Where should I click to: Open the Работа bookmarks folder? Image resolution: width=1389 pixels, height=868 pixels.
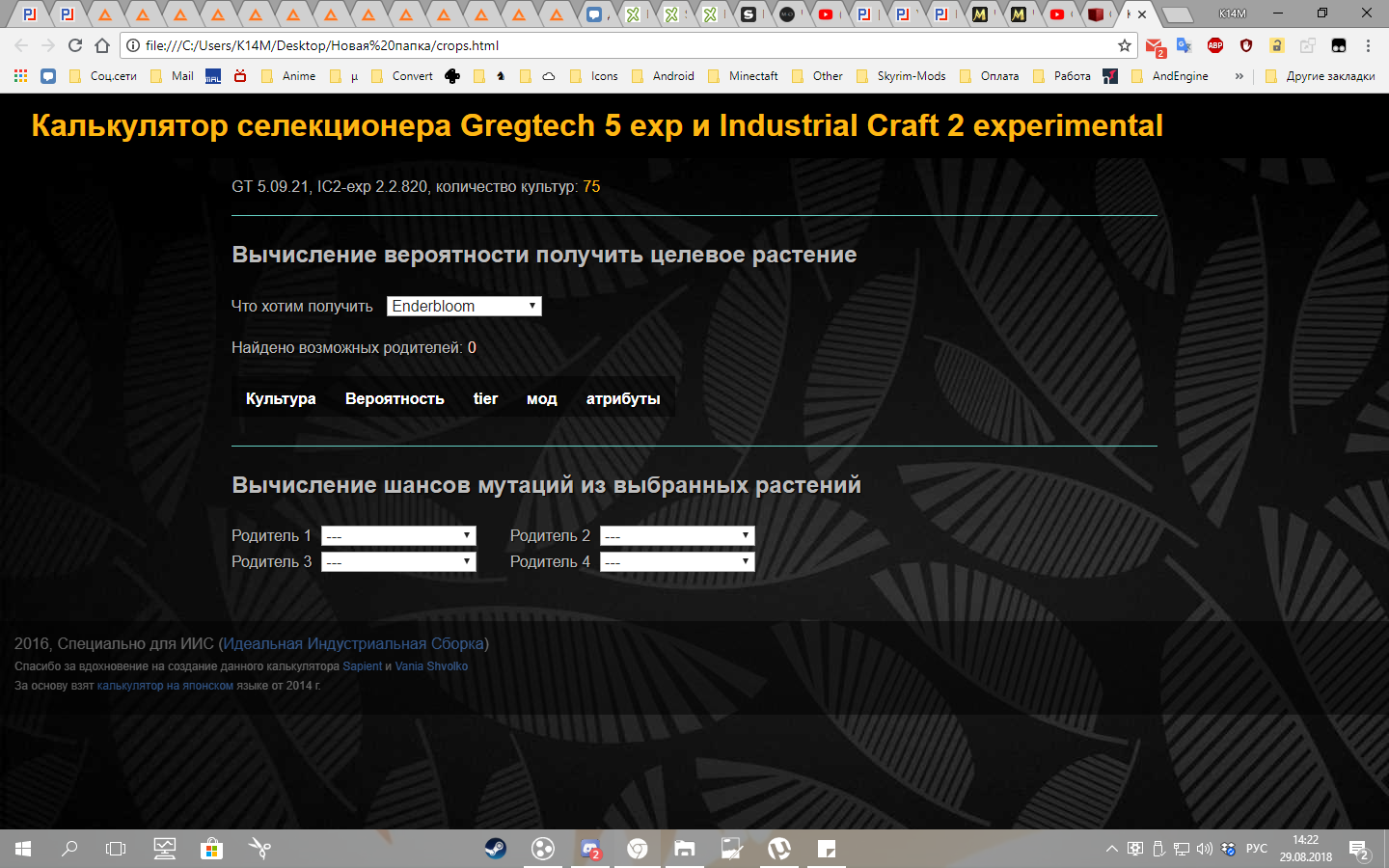(x=1062, y=76)
